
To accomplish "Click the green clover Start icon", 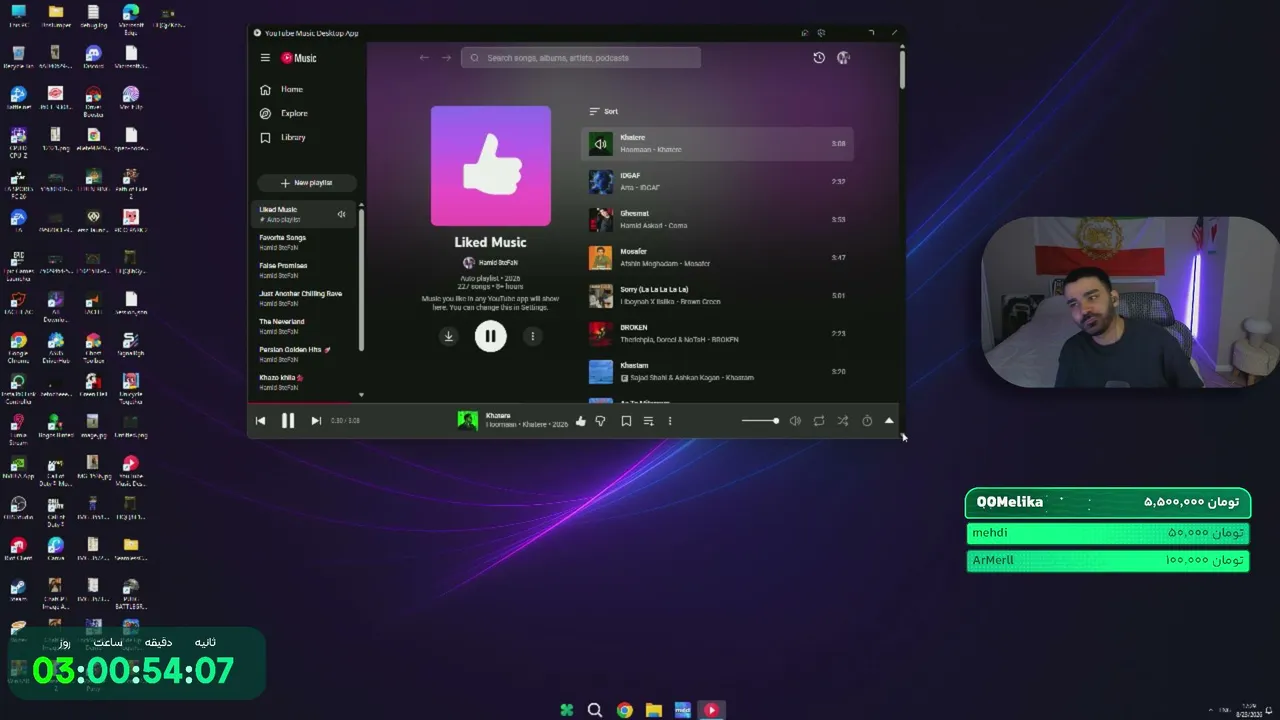I will click(x=566, y=710).
